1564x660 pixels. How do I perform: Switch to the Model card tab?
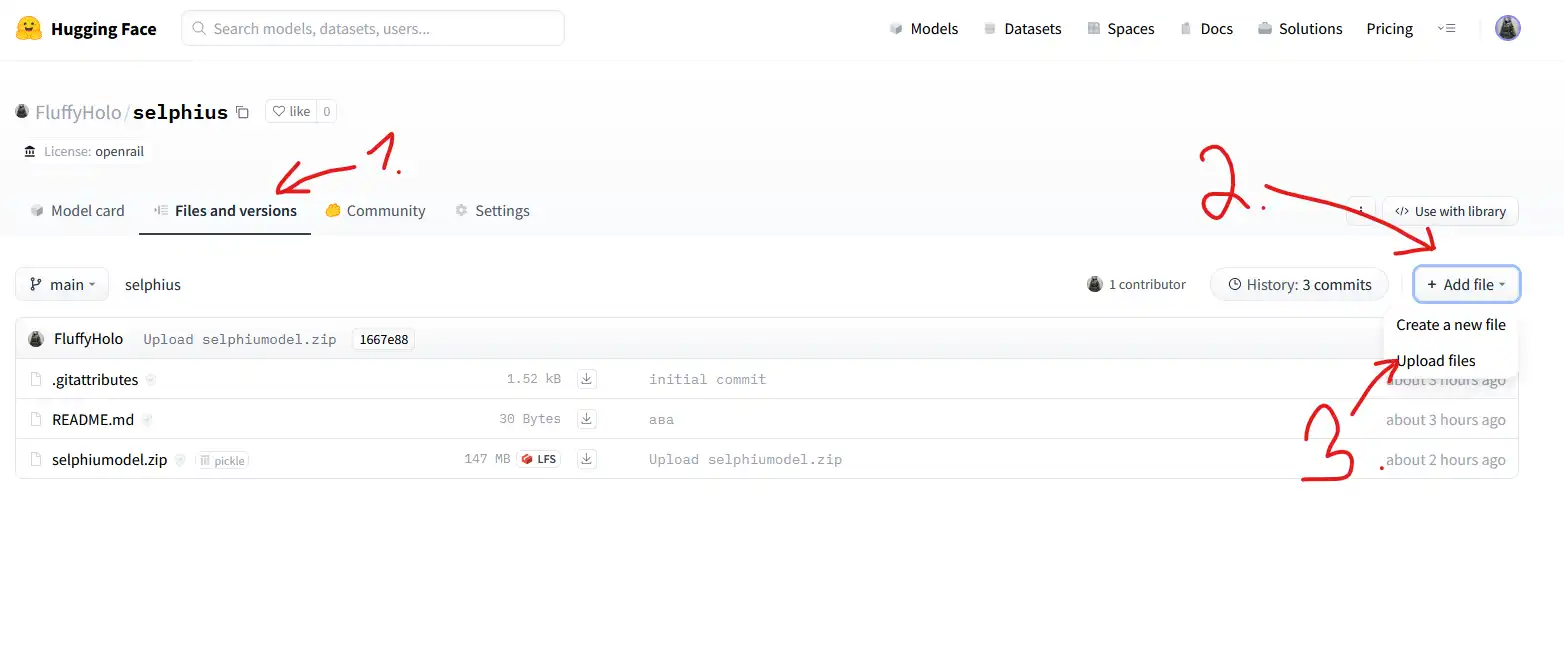pyautogui.click(x=77, y=210)
